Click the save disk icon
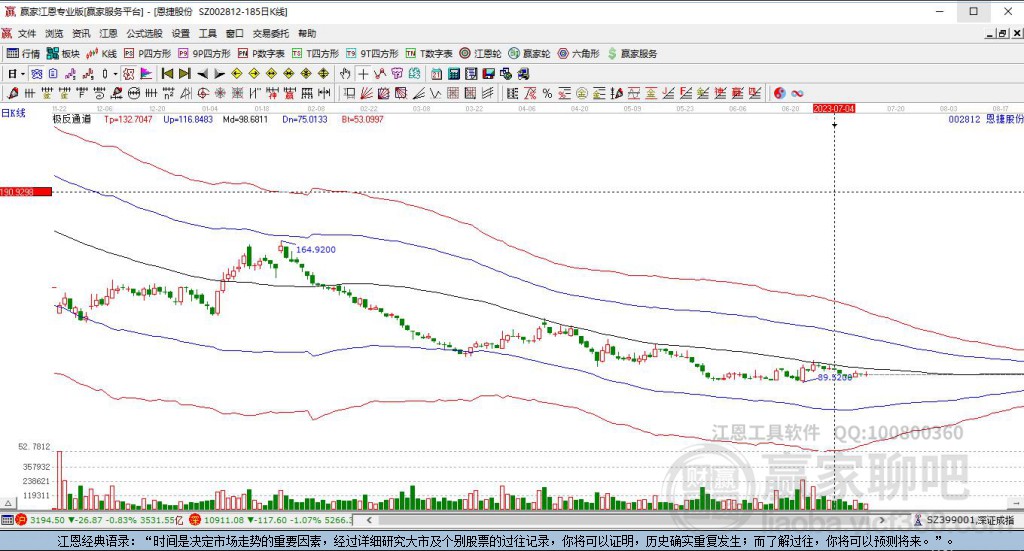 click(488, 74)
